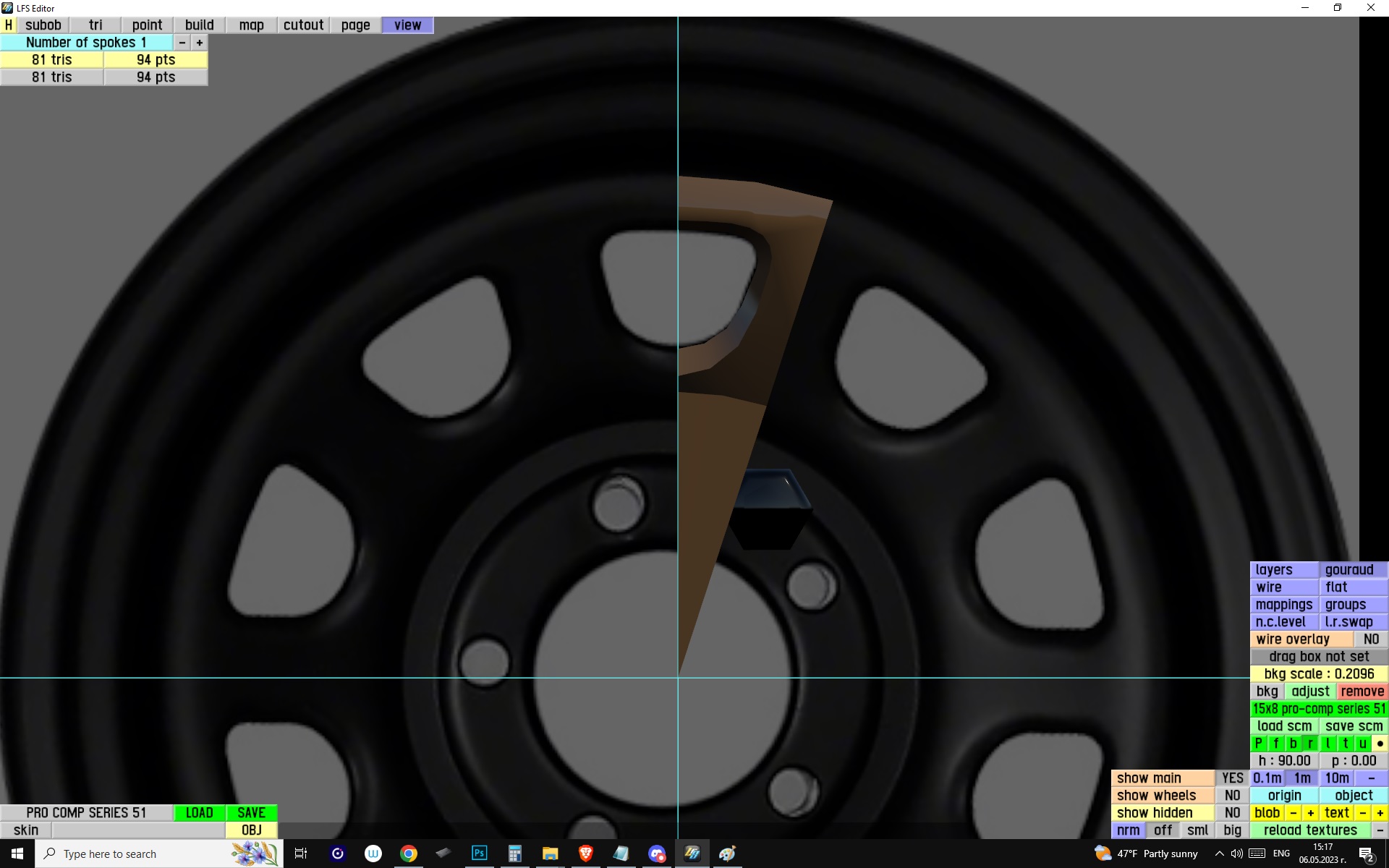The width and height of the screenshot is (1389, 868).
Task: Click the green SAVE button
Action: pos(251,812)
